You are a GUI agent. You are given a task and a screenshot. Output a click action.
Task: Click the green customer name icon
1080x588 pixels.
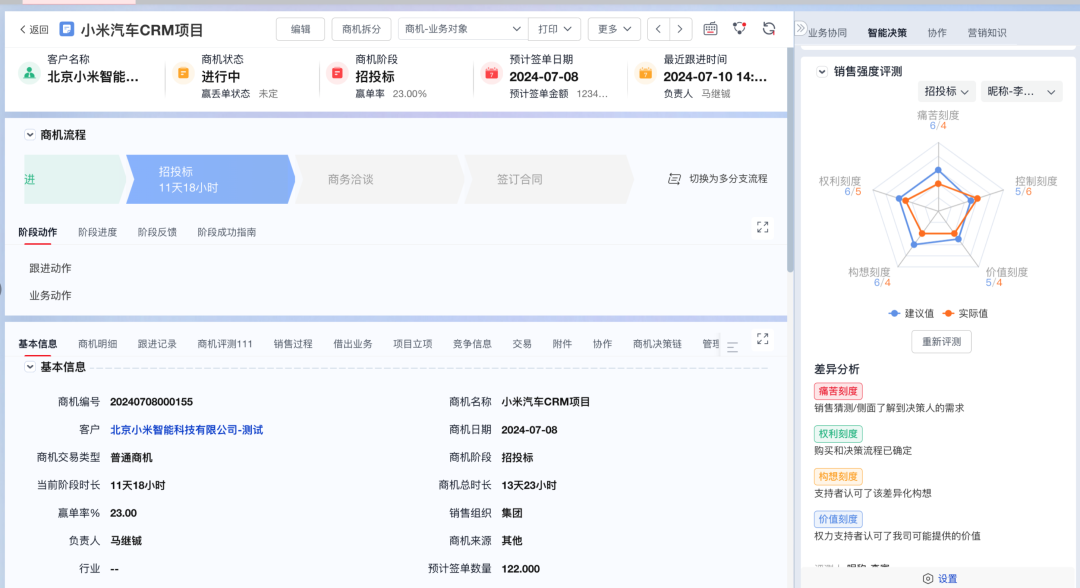pos(29,73)
